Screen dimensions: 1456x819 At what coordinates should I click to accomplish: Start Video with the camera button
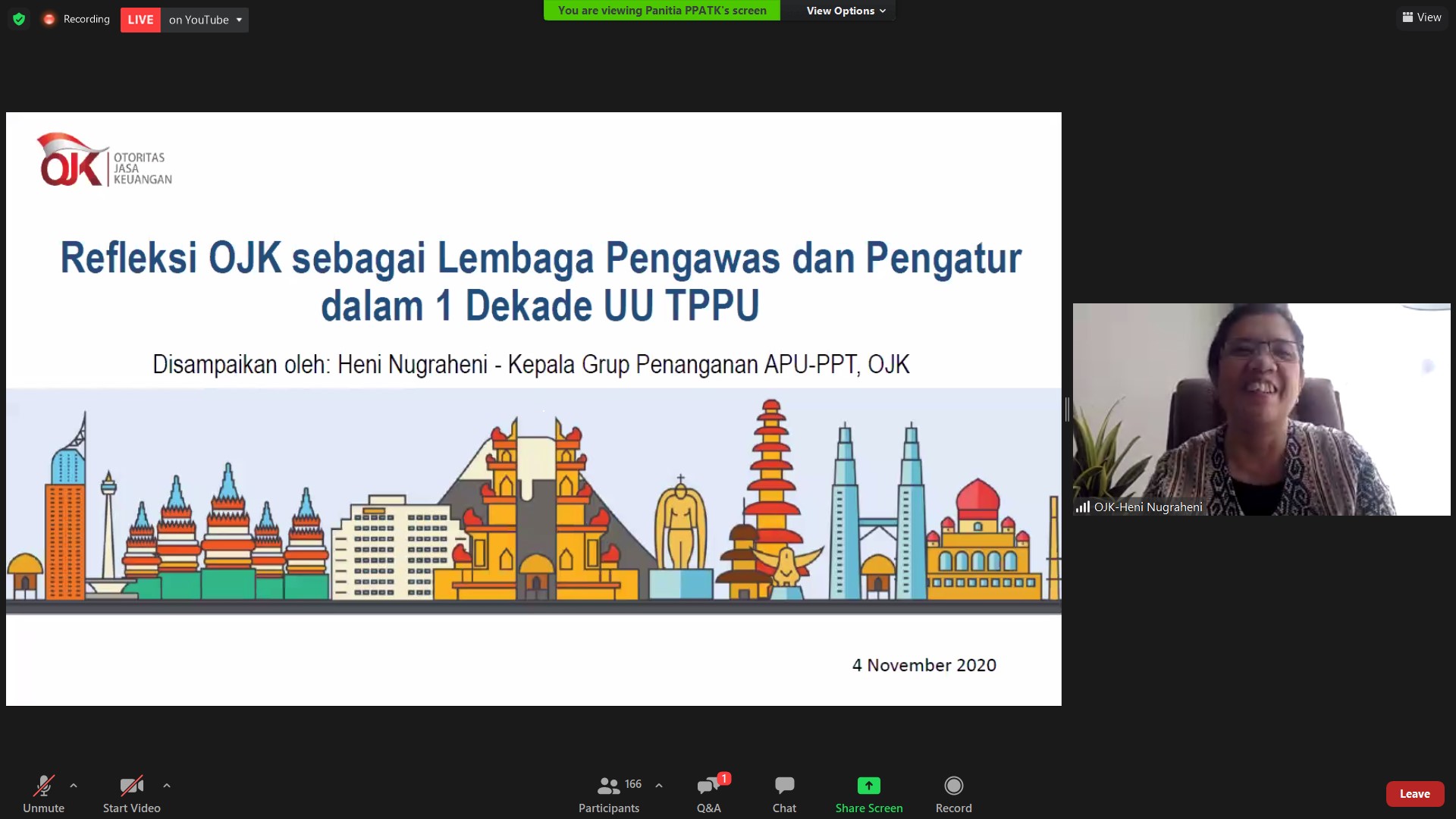132,794
